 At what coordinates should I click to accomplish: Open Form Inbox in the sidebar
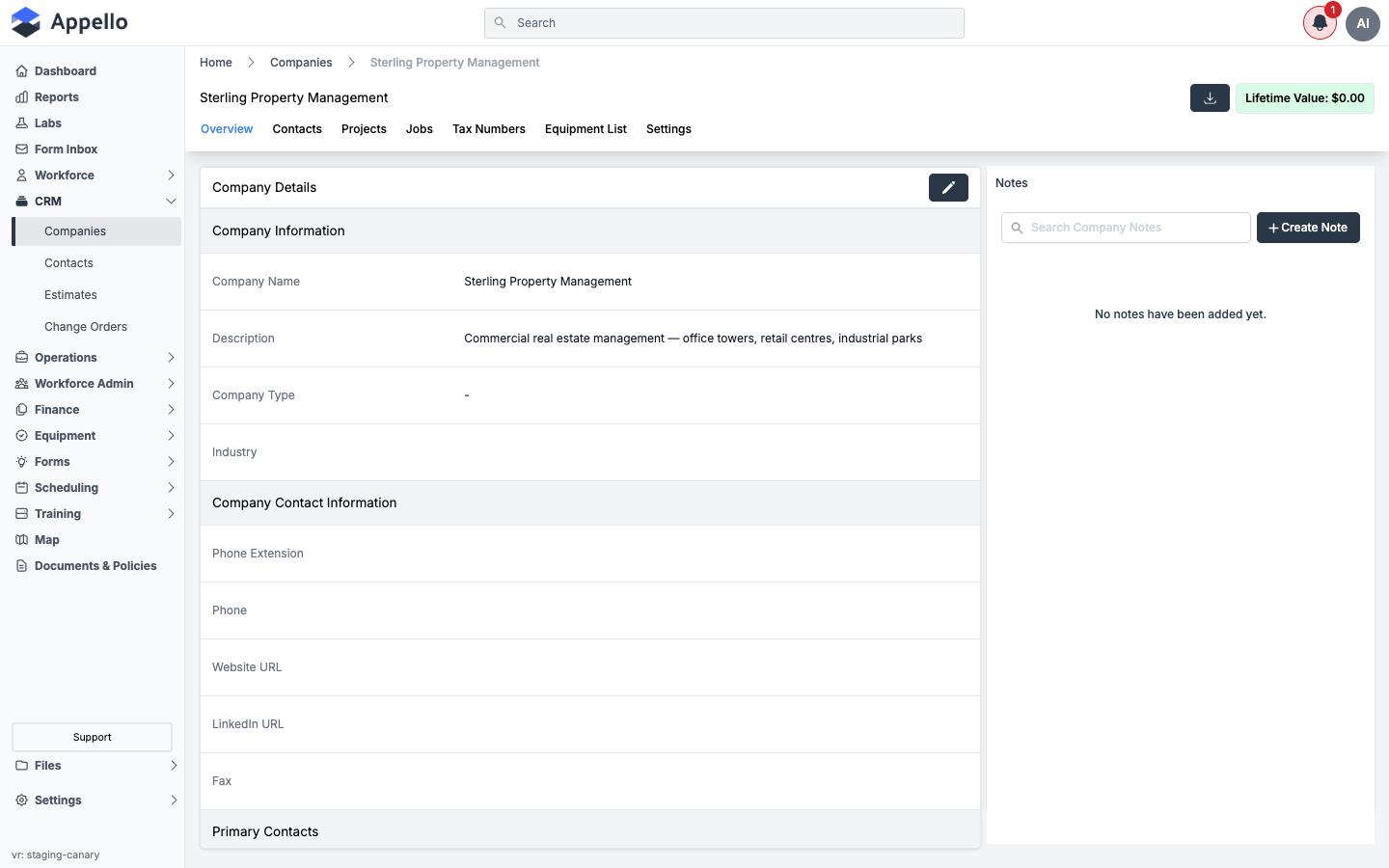pyautogui.click(x=66, y=149)
